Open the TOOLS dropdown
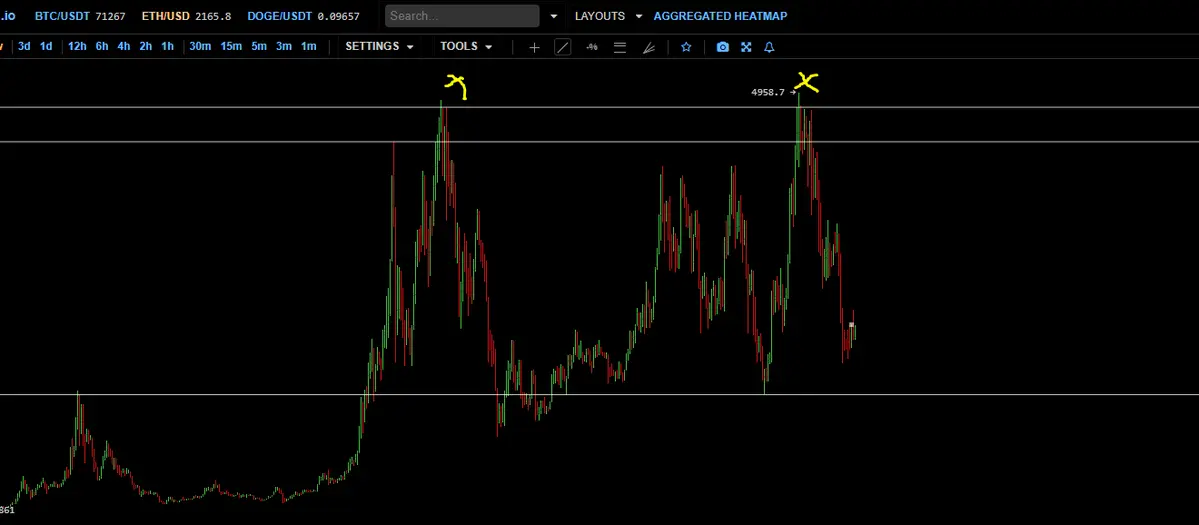 pos(466,47)
